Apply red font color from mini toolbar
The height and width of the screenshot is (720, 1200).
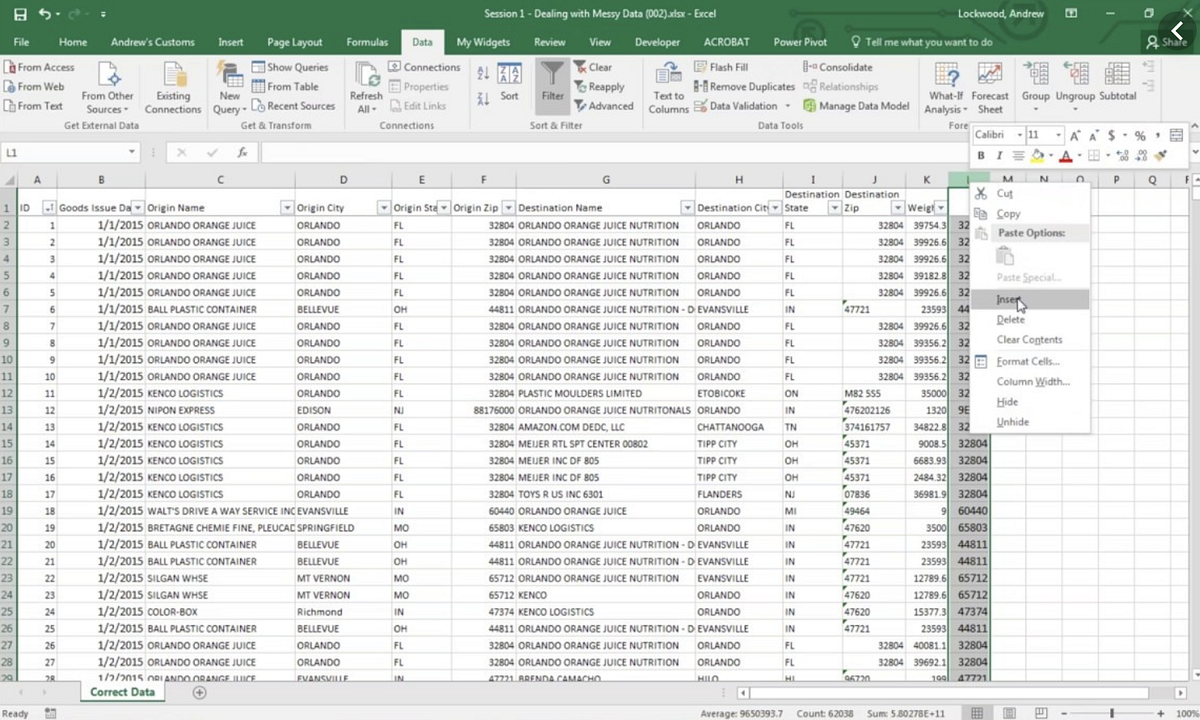coord(1065,155)
